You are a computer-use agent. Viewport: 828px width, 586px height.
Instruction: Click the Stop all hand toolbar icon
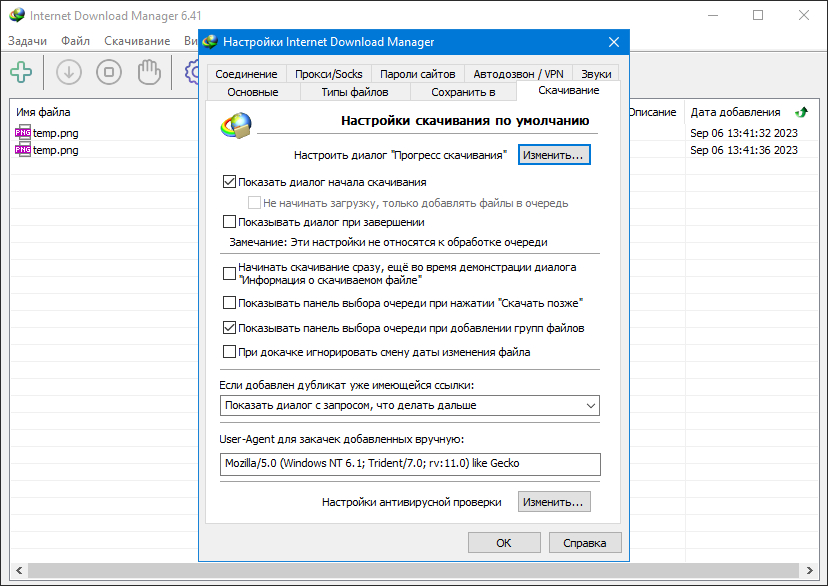(x=149, y=72)
